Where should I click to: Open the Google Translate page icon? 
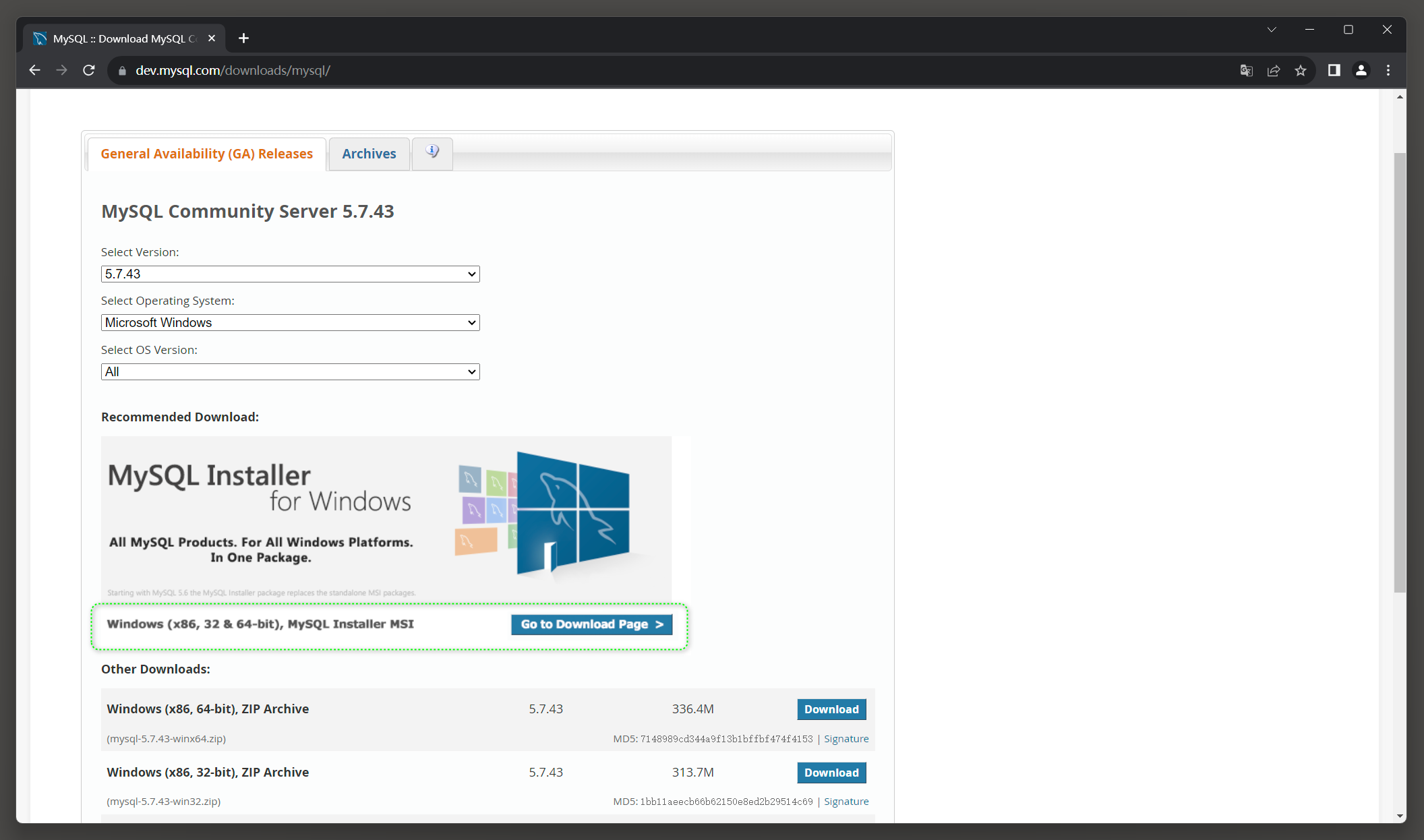tap(1247, 71)
